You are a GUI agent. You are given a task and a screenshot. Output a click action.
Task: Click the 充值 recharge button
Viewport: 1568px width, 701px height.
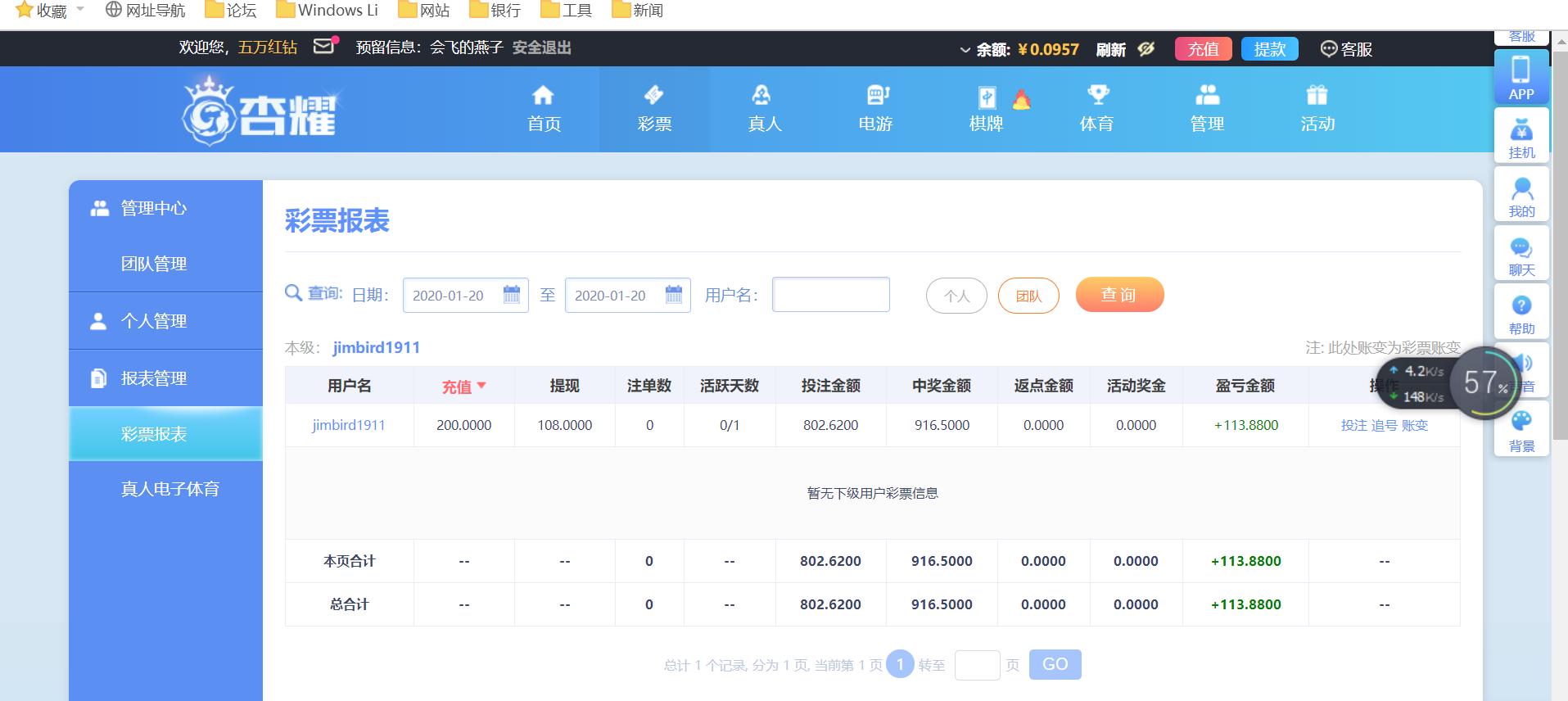1203,49
